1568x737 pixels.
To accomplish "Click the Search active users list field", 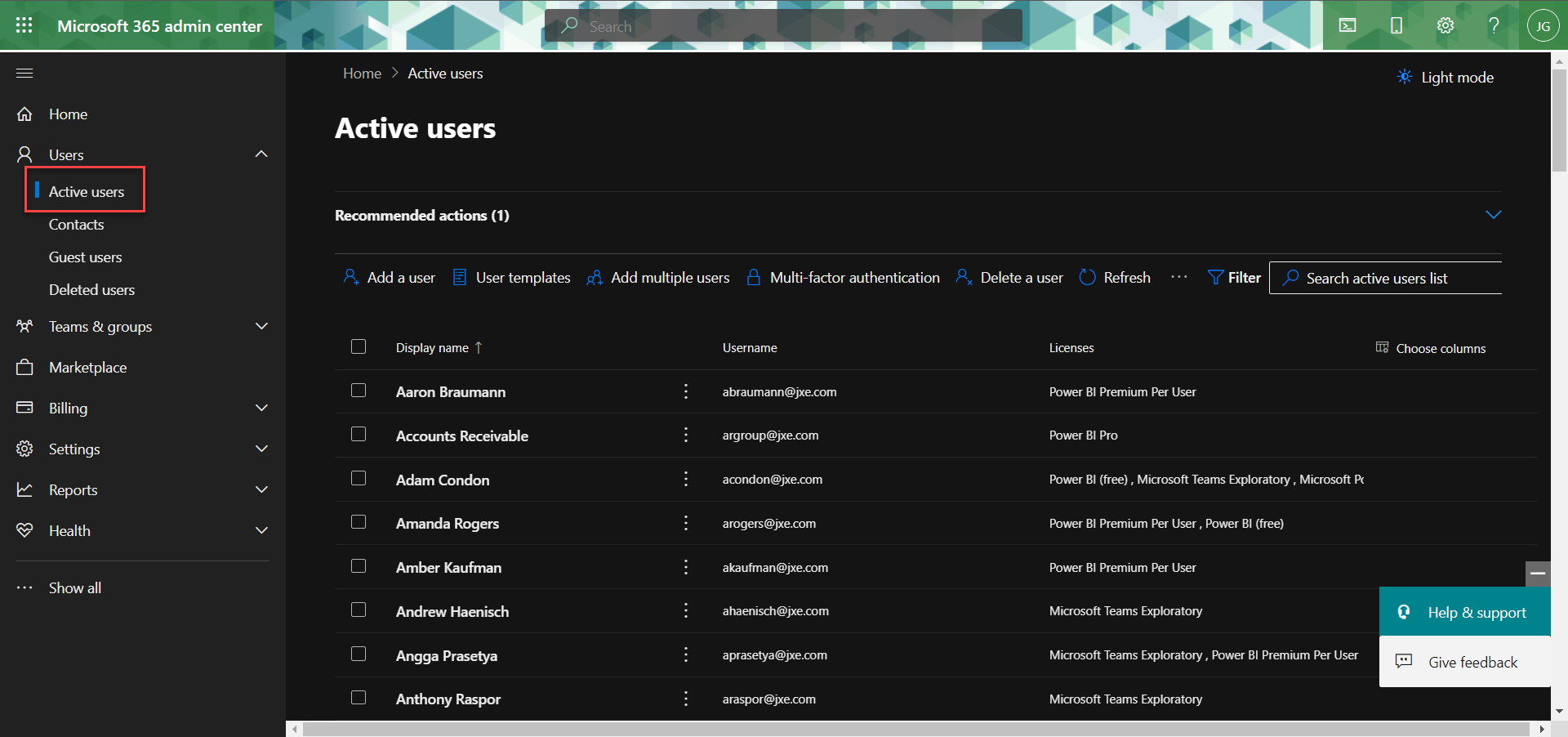I will [1385, 278].
